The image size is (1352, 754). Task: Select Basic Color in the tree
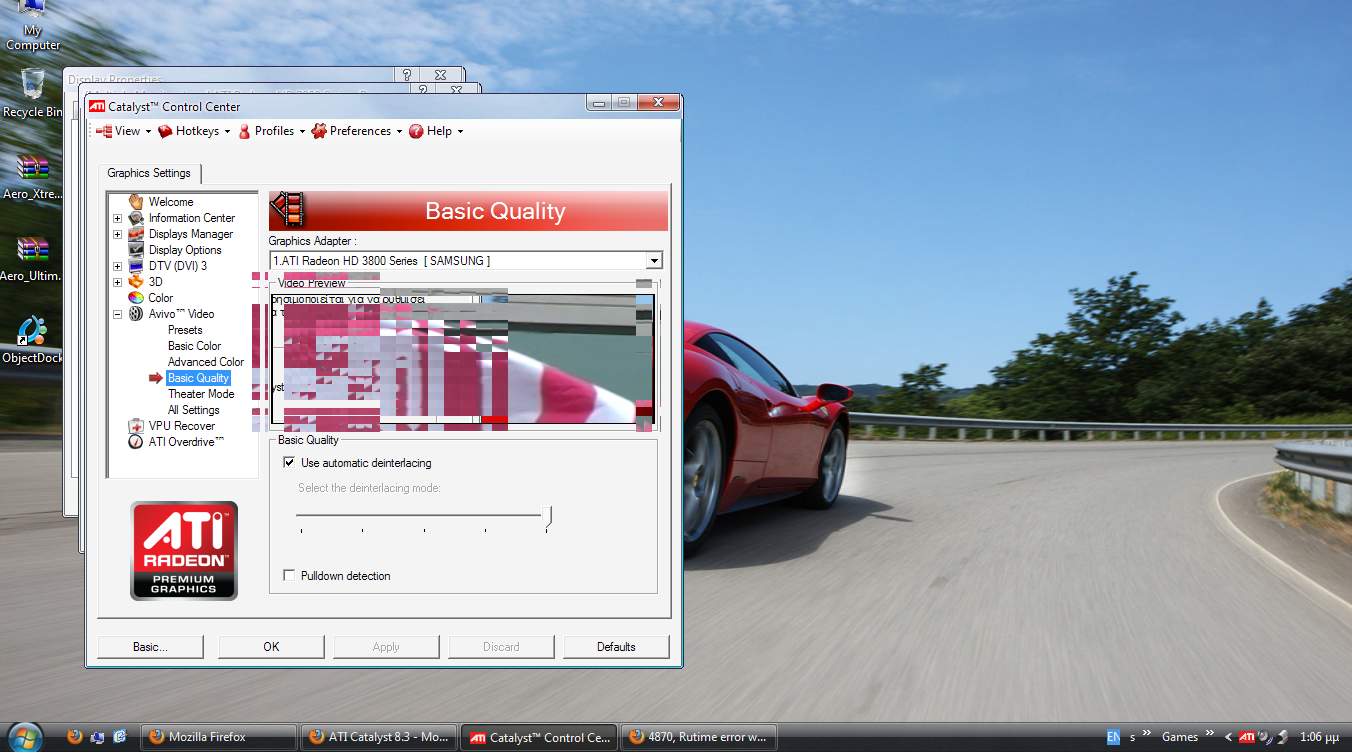(x=194, y=346)
